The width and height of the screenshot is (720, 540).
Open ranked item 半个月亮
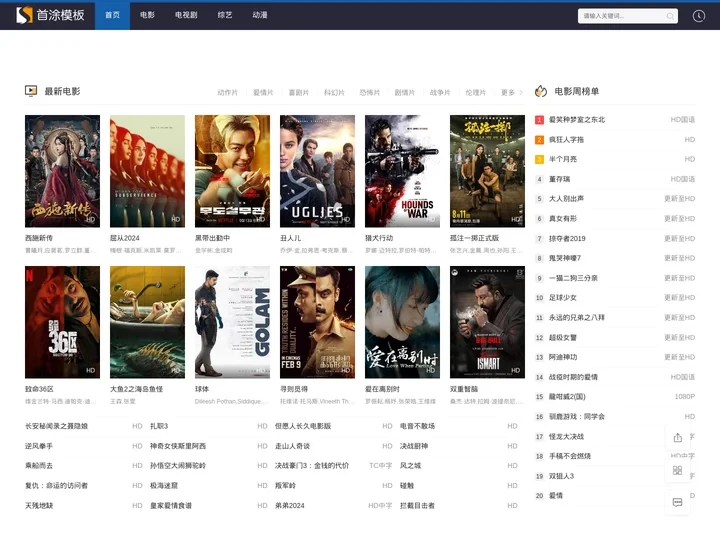coord(563,159)
